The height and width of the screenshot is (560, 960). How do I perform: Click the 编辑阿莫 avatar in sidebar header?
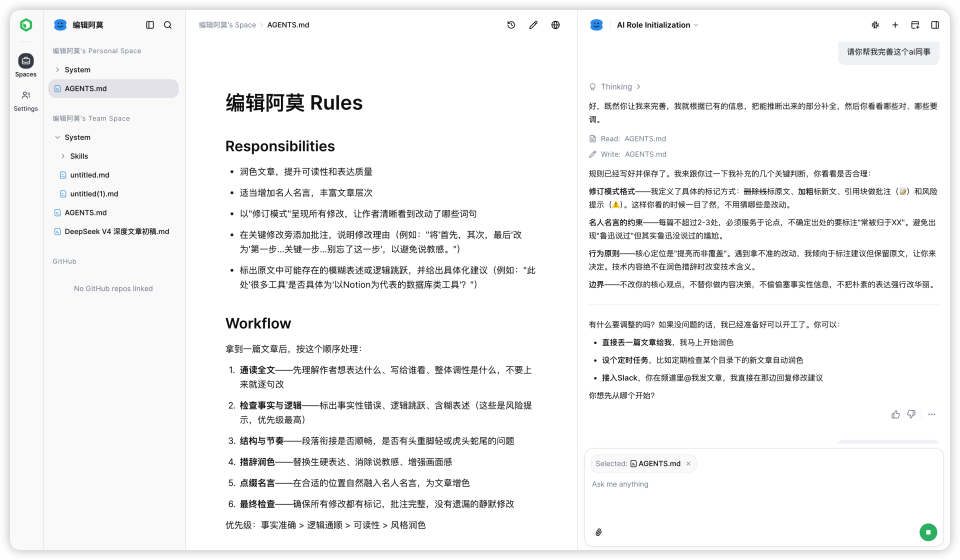point(60,25)
